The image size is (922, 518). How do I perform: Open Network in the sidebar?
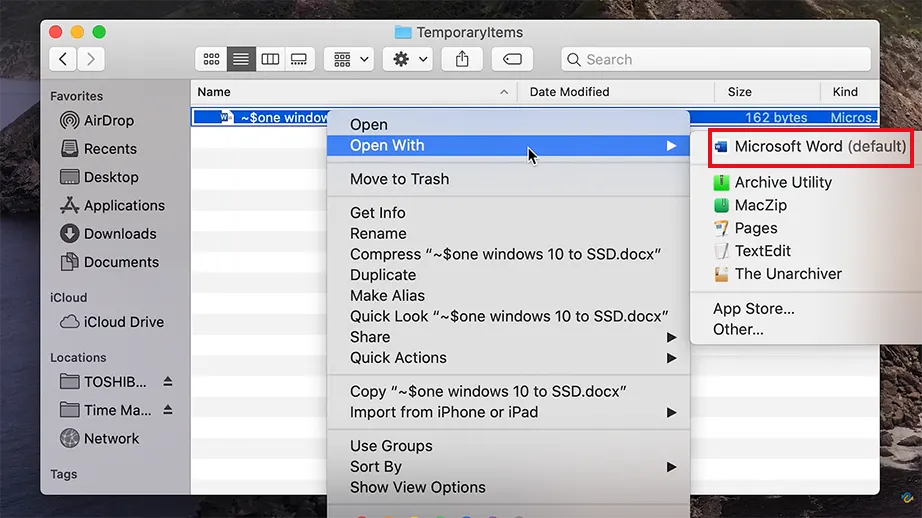[x=99, y=438]
